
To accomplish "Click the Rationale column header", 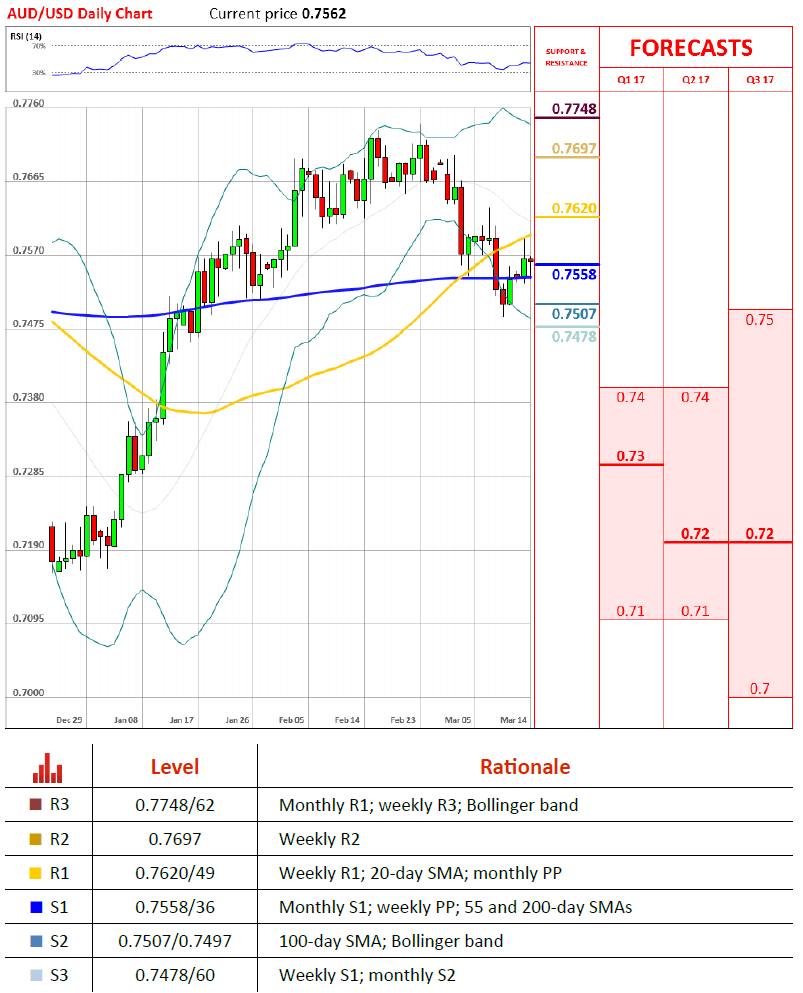I will click(525, 767).
